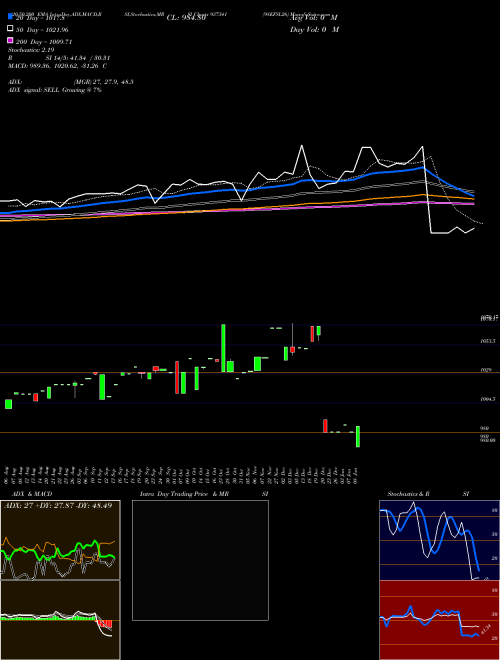The image size is (500, 660).
Task: Click the 1004.5 price axis label
Action: 488,399
